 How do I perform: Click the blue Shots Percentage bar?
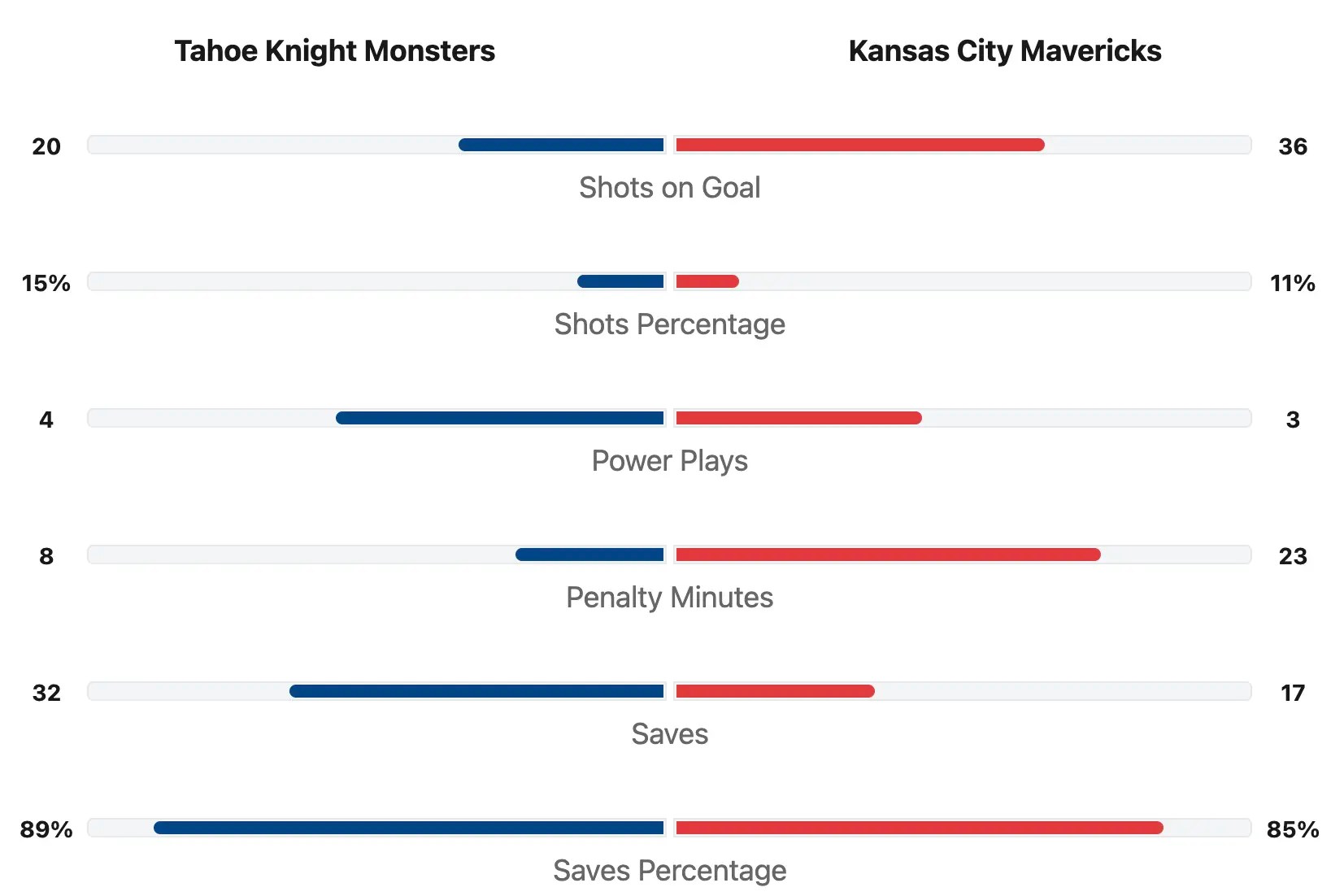tap(620, 282)
